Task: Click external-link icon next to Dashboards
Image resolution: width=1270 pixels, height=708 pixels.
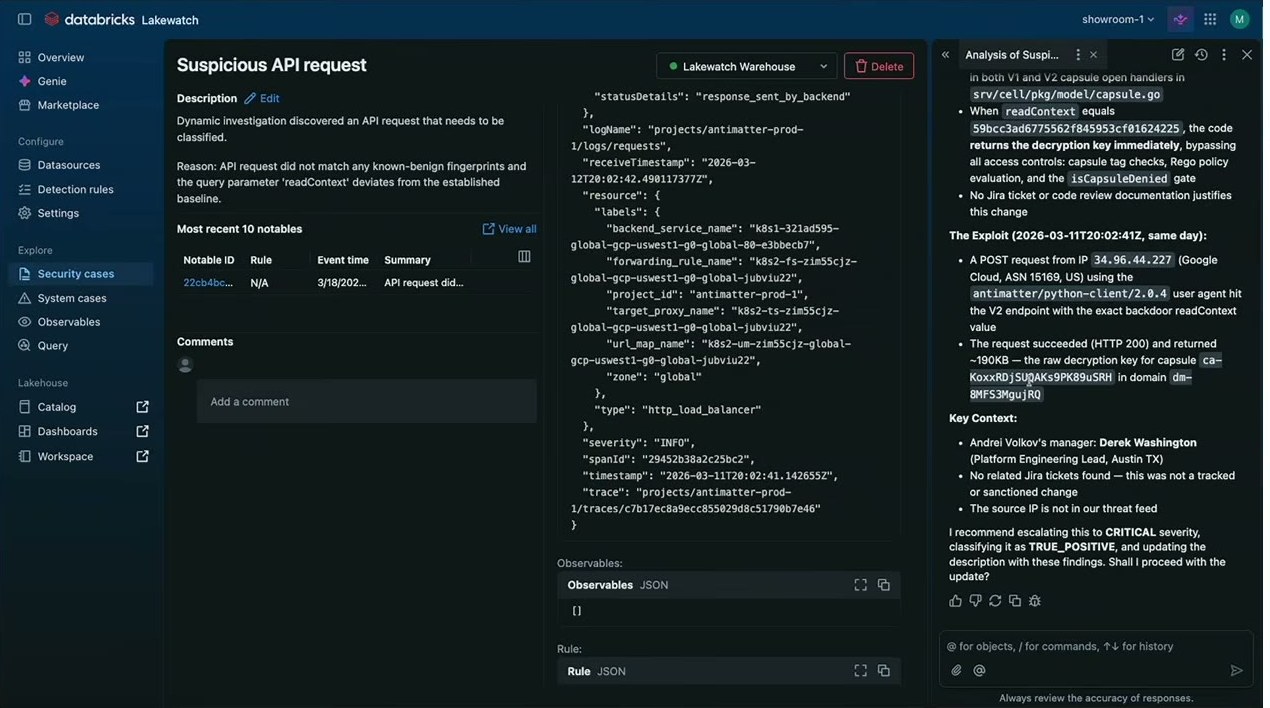Action: pos(142,431)
